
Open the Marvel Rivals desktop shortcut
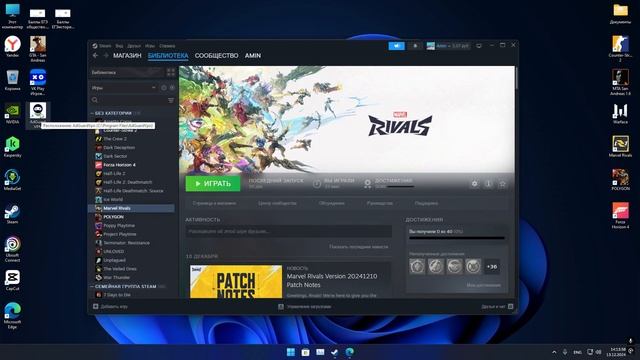click(620, 147)
